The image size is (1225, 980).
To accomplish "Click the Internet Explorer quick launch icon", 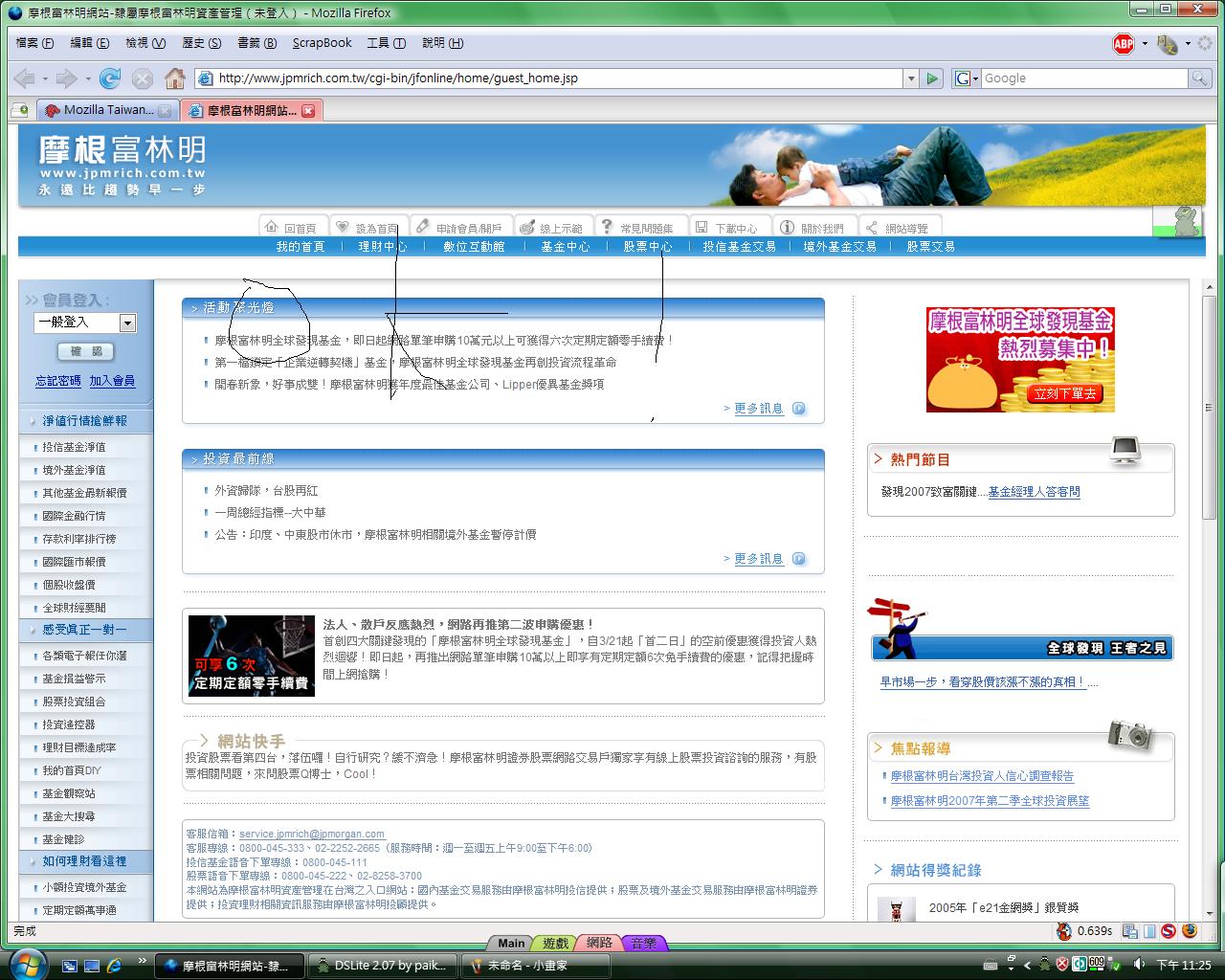I will point(115,965).
